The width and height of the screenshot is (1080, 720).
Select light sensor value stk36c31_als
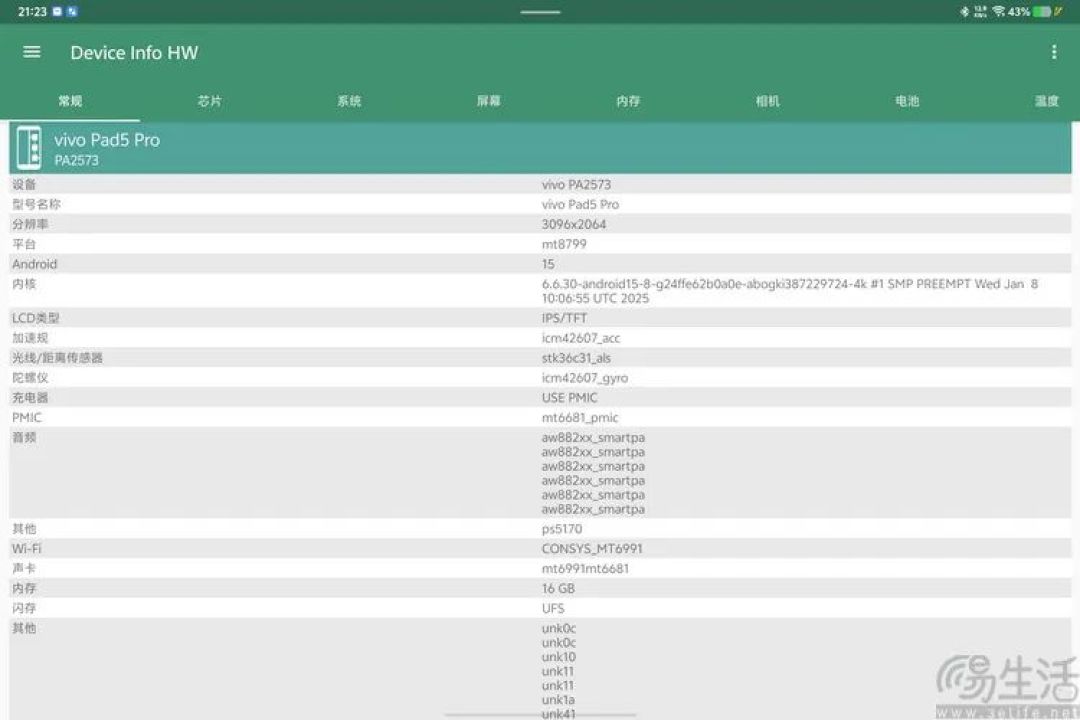tap(576, 358)
